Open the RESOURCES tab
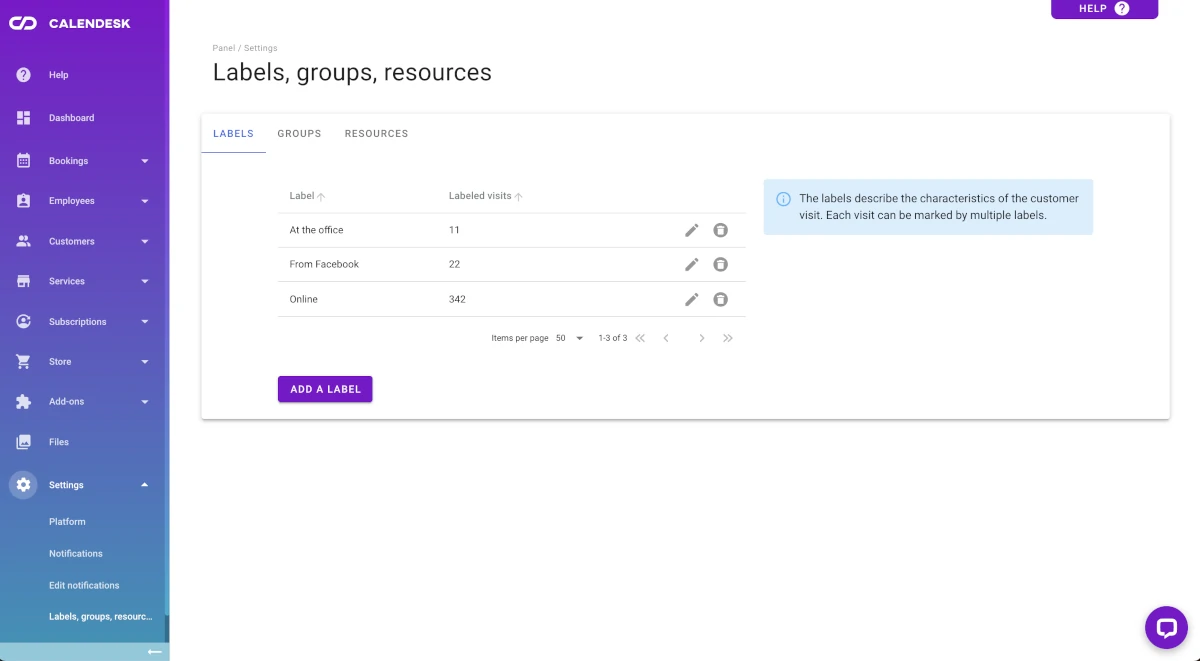Image resolution: width=1200 pixels, height=661 pixels. coord(376,133)
